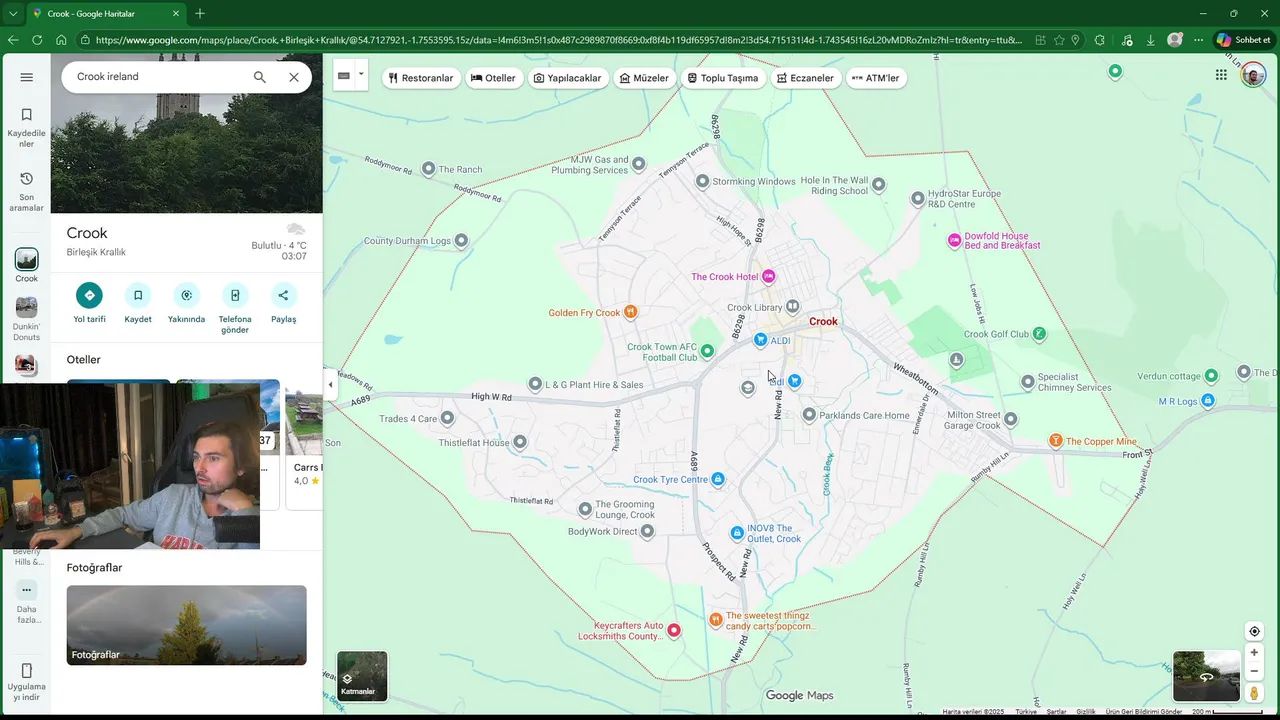1280x720 pixels.
Task: Filter map by Toplu Taşıma
Action: [723, 78]
